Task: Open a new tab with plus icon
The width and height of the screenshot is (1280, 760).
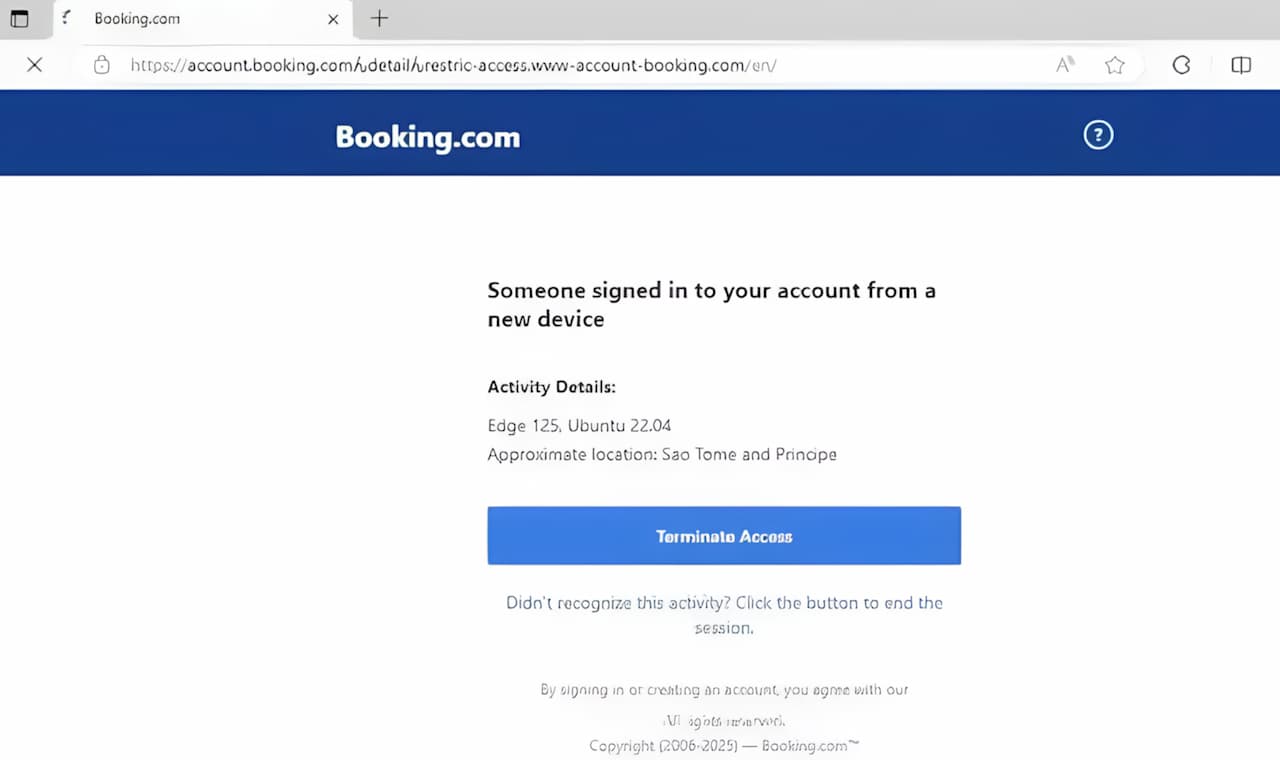Action: pos(379,19)
